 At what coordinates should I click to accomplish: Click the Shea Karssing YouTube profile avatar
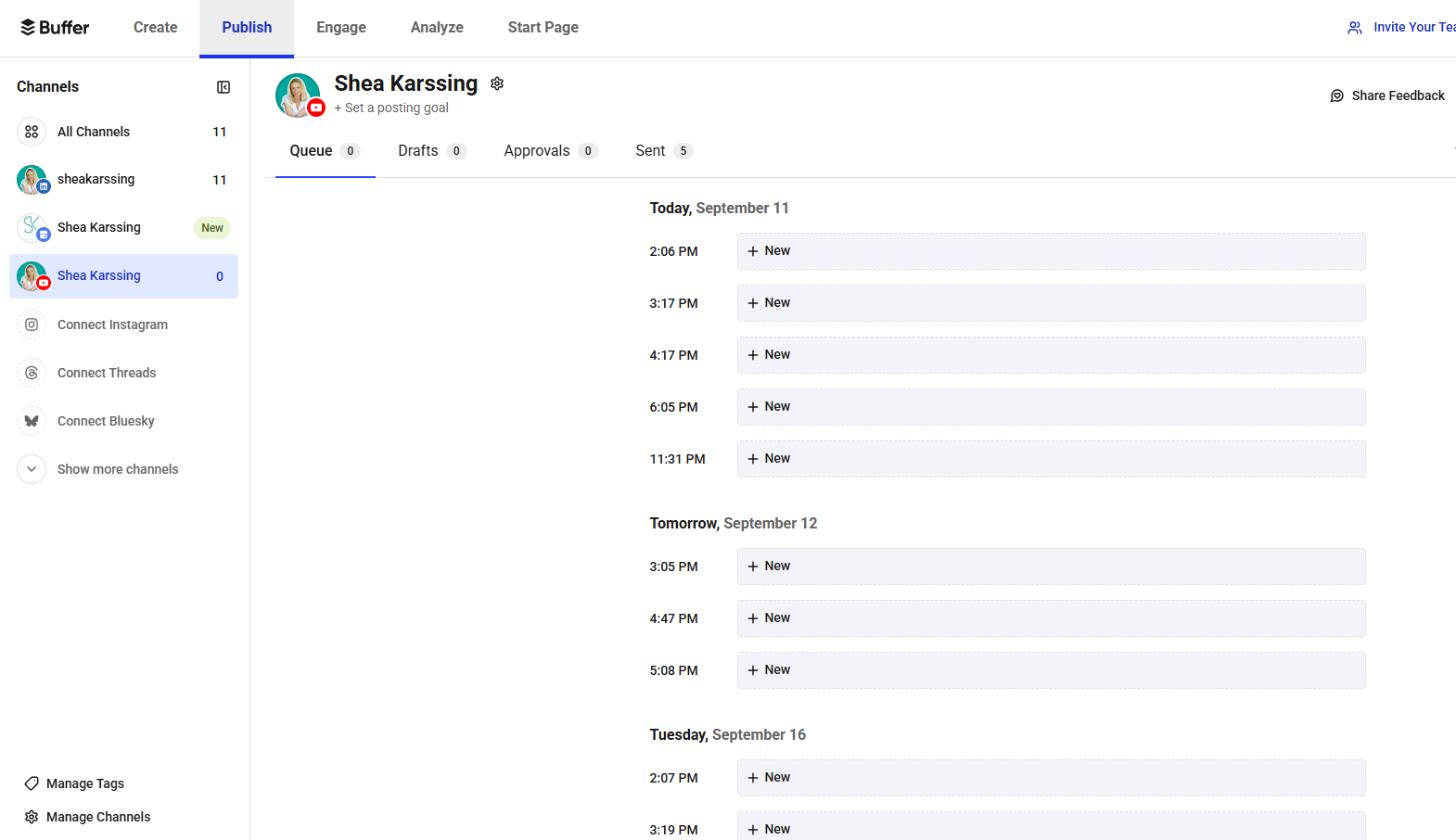pyautogui.click(x=299, y=95)
